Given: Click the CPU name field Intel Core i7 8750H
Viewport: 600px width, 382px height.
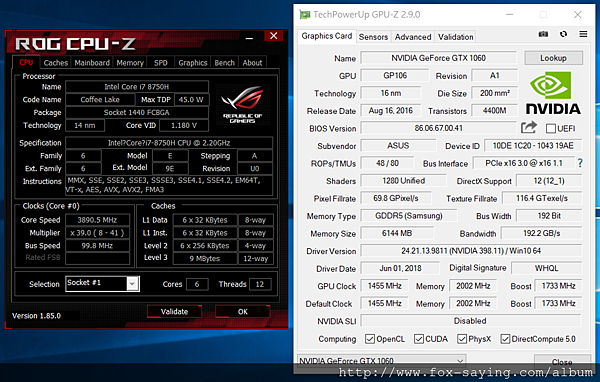Looking at the screenshot, I should [137, 87].
